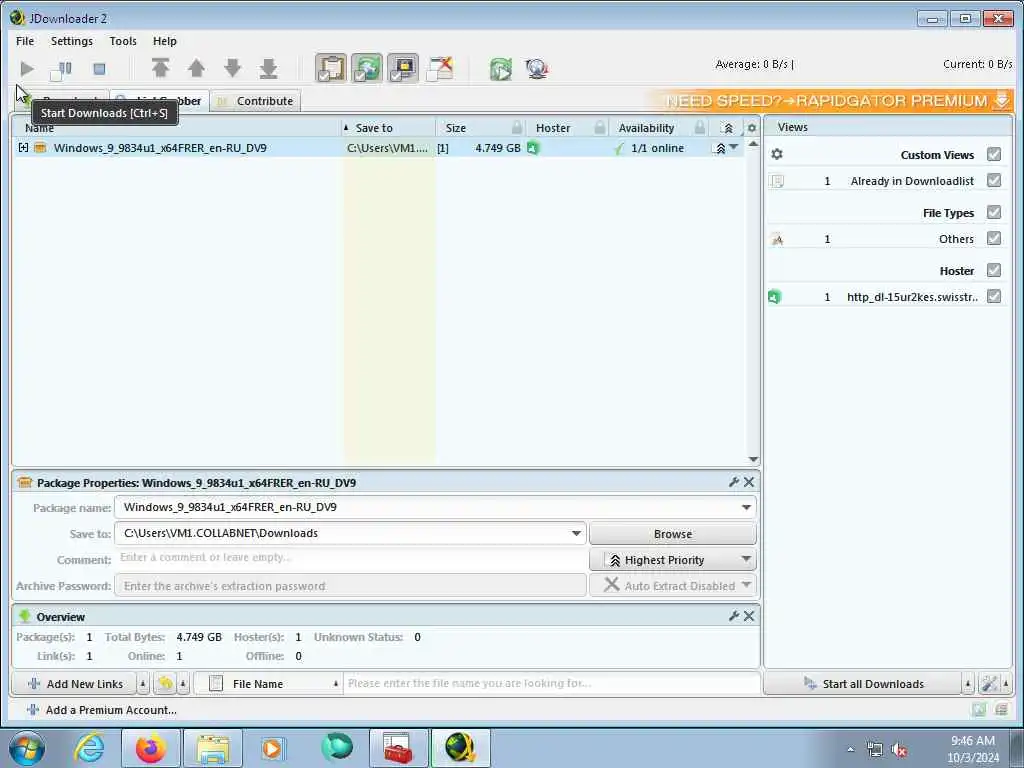Screen dimensions: 1024x768
Task: Open Firefox from the taskbar
Action: (150, 748)
